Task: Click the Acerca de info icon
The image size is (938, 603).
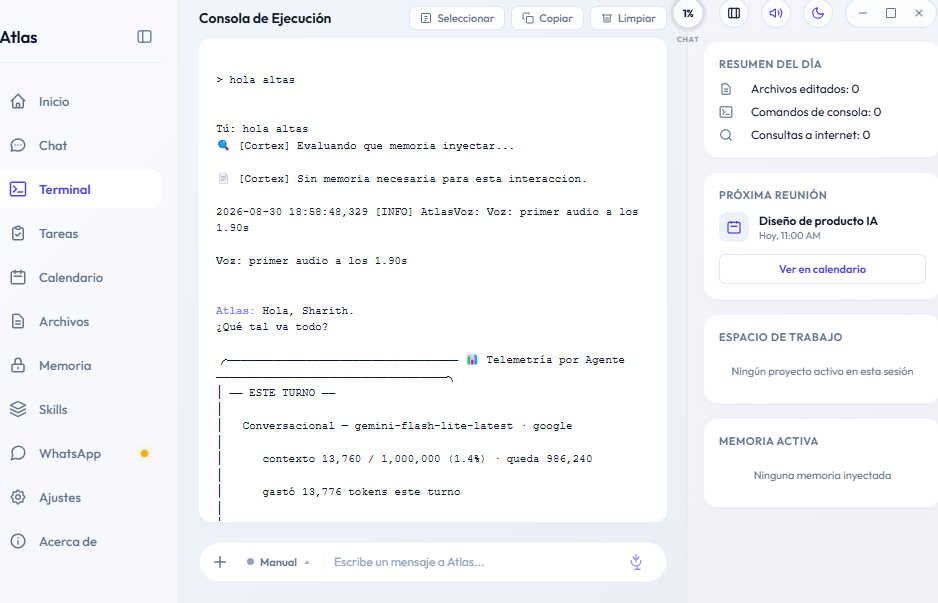Action: tap(18, 541)
